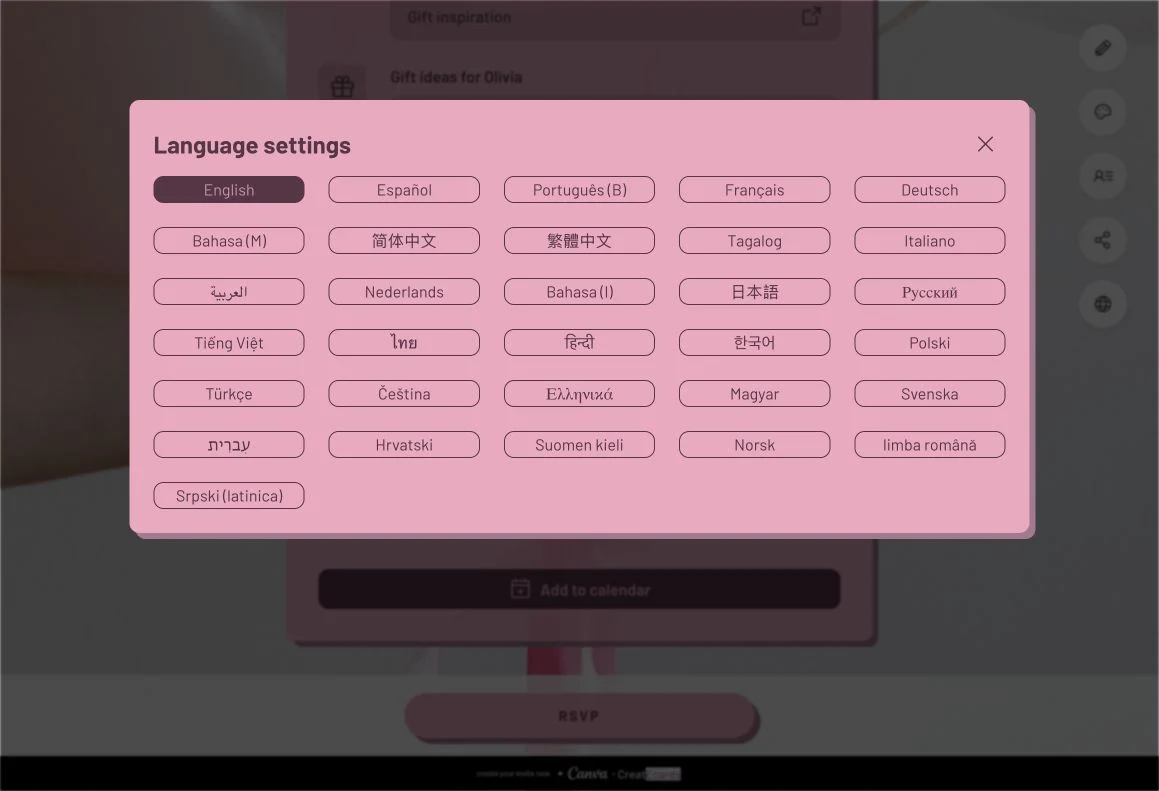Pick 日本語 Japanese language

755,292
